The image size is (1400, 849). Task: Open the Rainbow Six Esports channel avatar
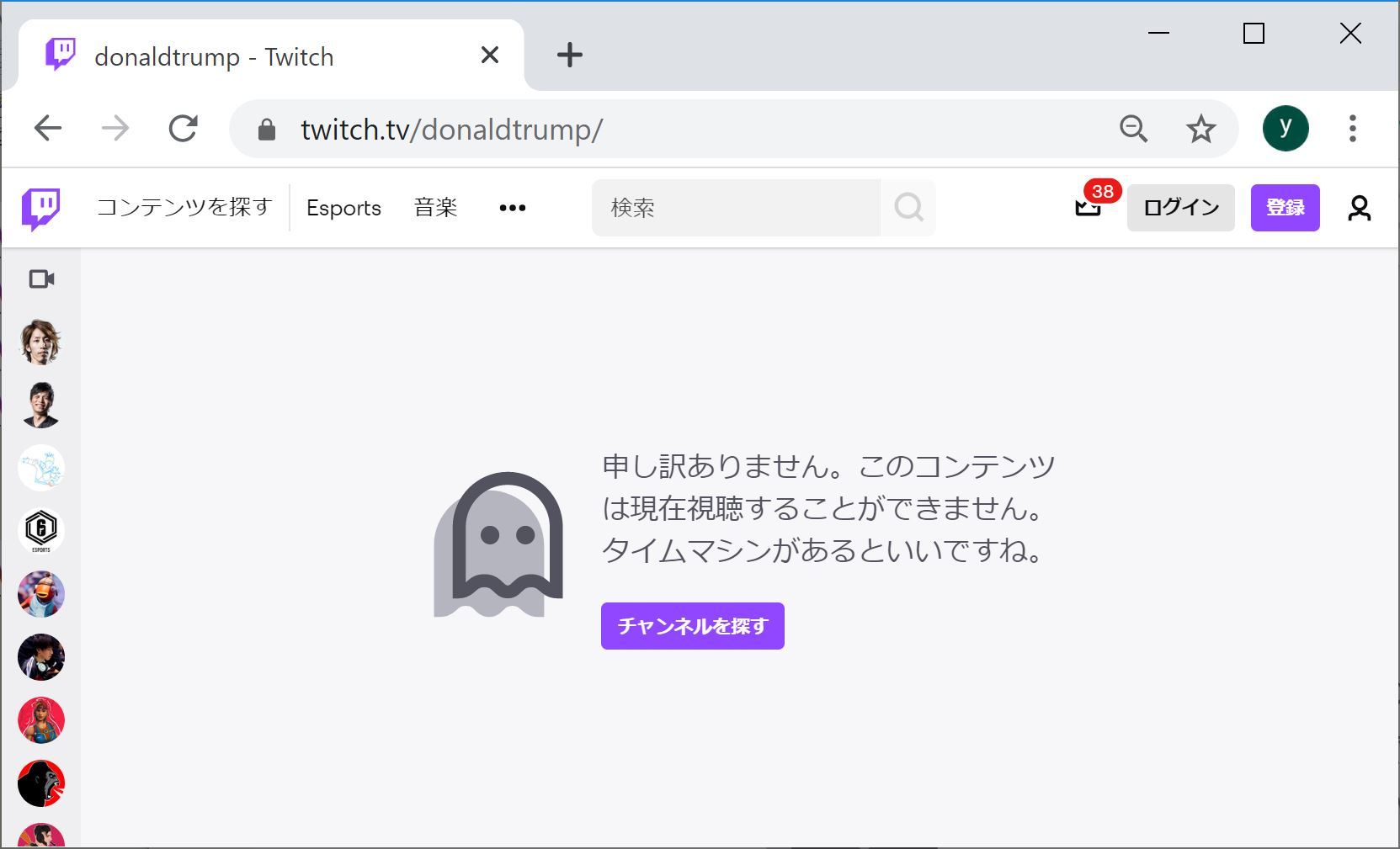point(41,531)
